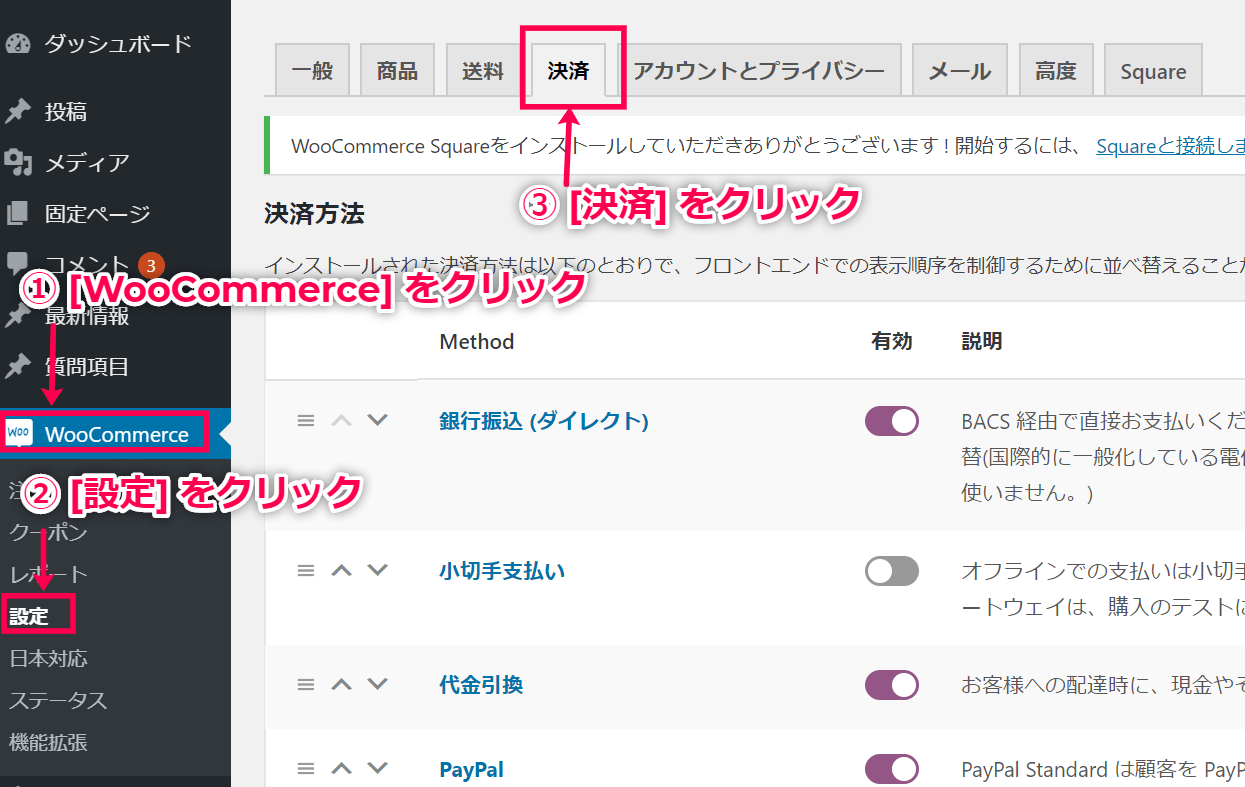Open the WooCommerce sidebar menu

(x=115, y=434)
